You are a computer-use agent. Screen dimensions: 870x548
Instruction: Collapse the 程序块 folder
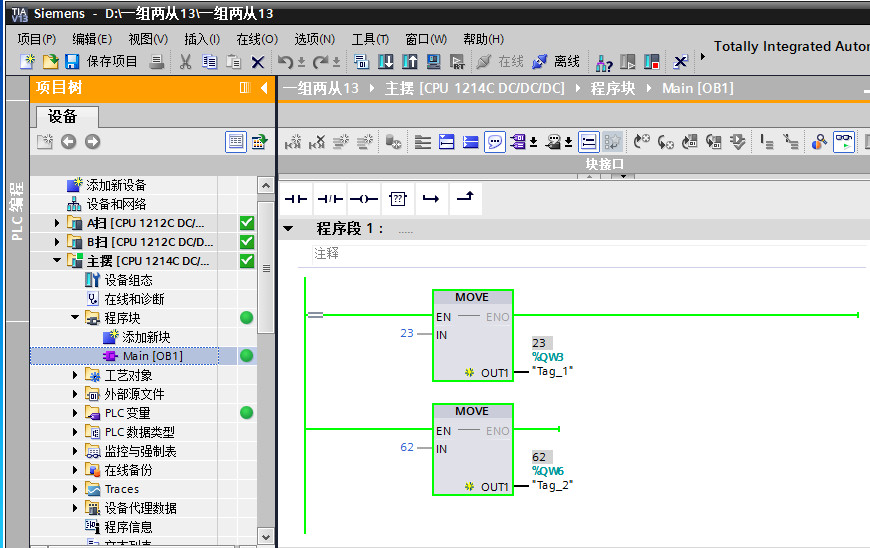click(75, 317)
